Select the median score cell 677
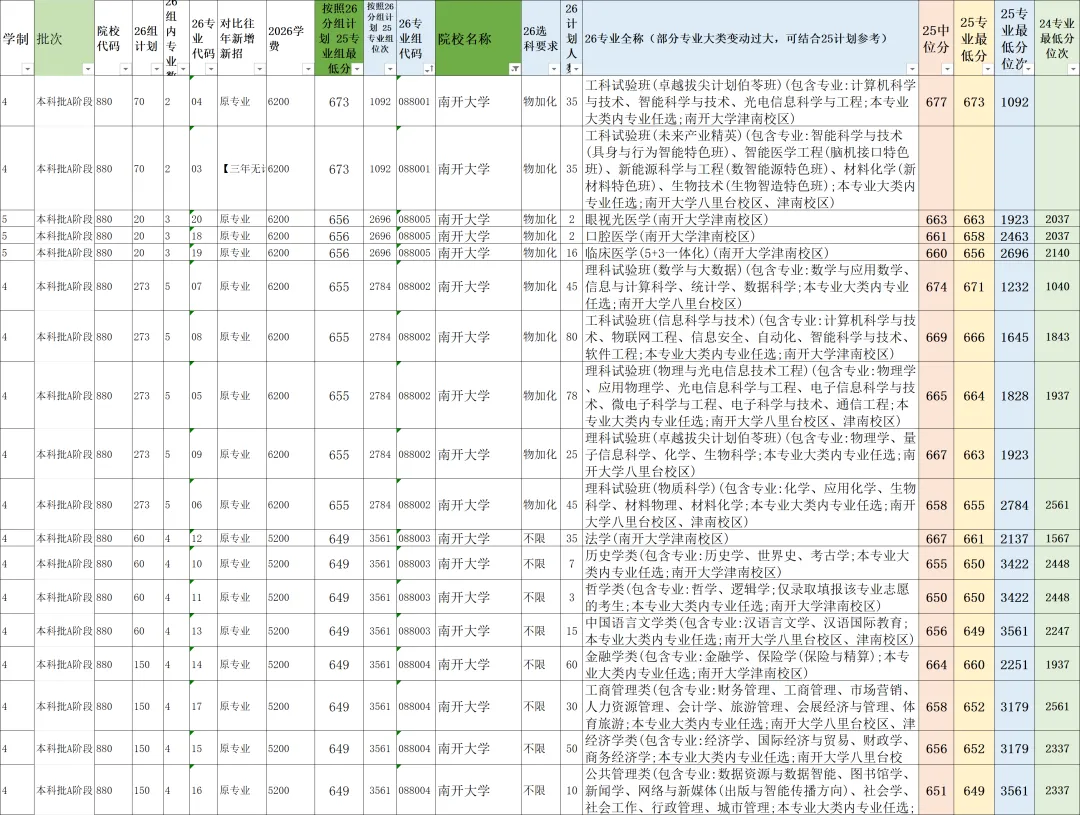The width and height of the screenshot is (1080, 815). tap(936, 102)
